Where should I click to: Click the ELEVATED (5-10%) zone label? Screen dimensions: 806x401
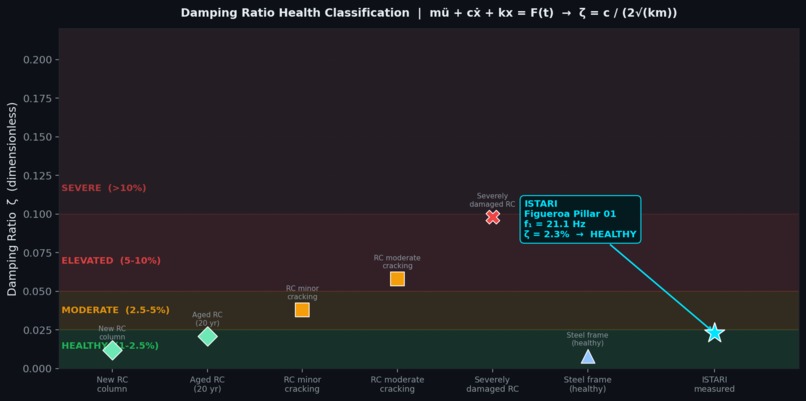point(111,261)
